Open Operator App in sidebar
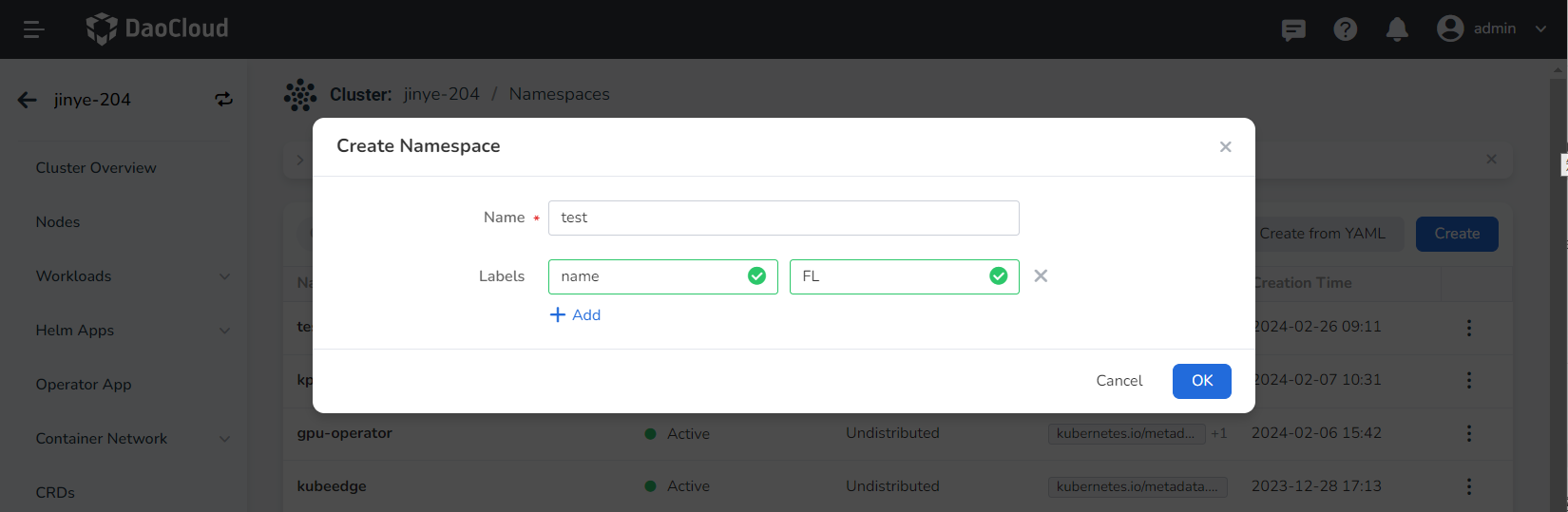Screen dimensions: 1568x512 (x=84, y=385)
